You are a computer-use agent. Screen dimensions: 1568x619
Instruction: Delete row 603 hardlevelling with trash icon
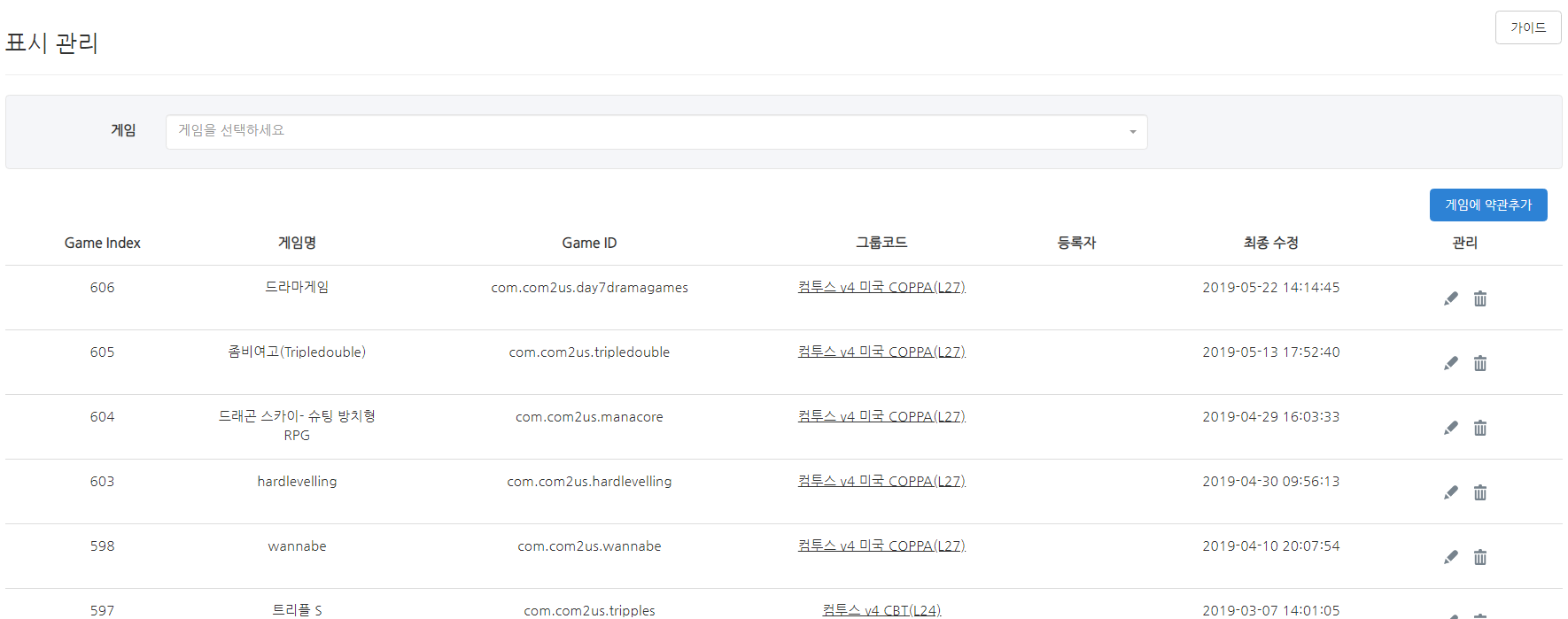point(1480,492)
